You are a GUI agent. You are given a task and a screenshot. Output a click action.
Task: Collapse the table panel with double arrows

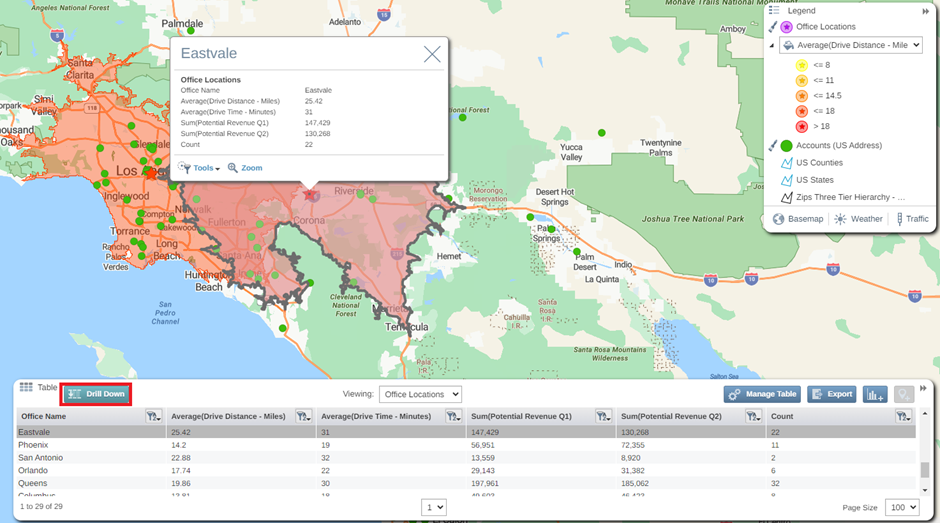coord(924,388)
